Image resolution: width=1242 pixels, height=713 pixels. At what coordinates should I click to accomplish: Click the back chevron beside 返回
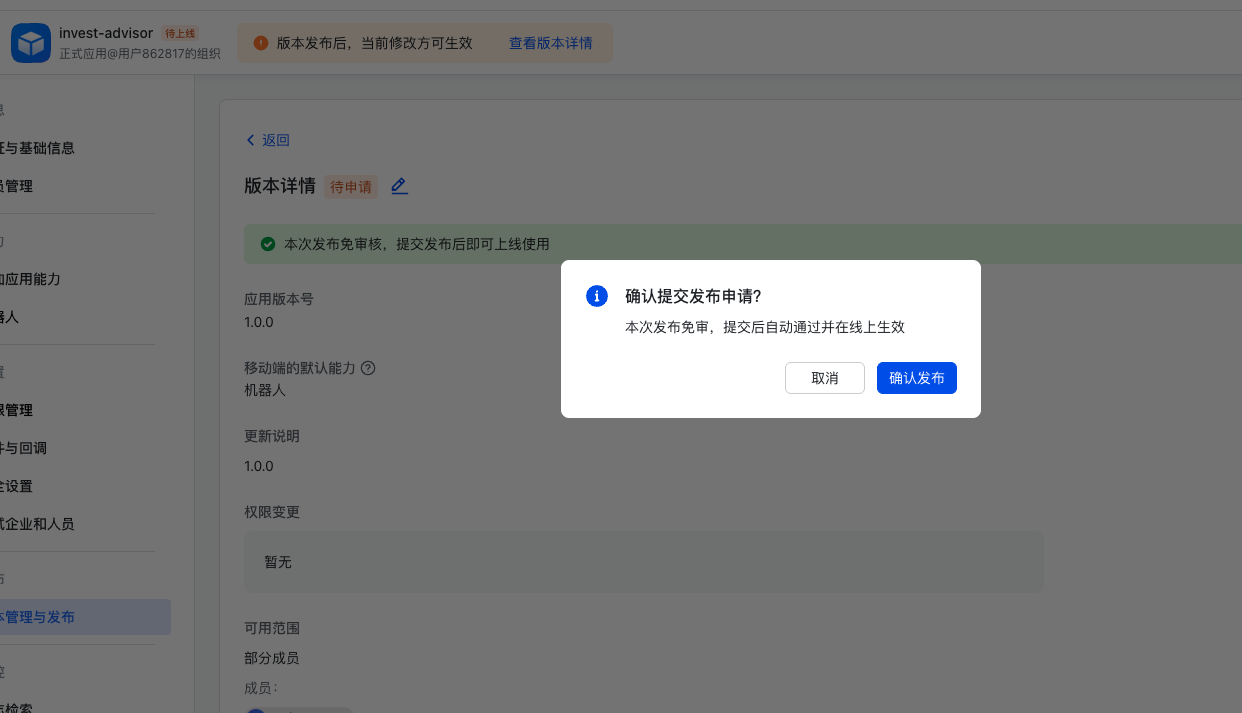pos(250,139)
